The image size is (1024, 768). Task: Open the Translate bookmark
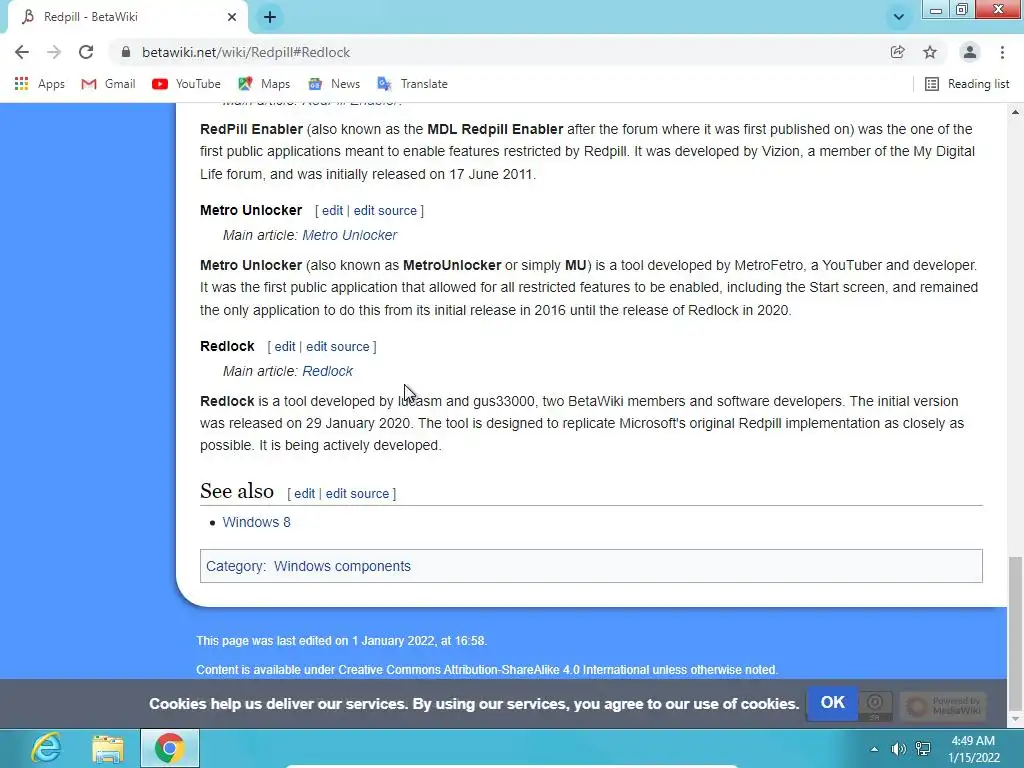click(x=413, y=84)
